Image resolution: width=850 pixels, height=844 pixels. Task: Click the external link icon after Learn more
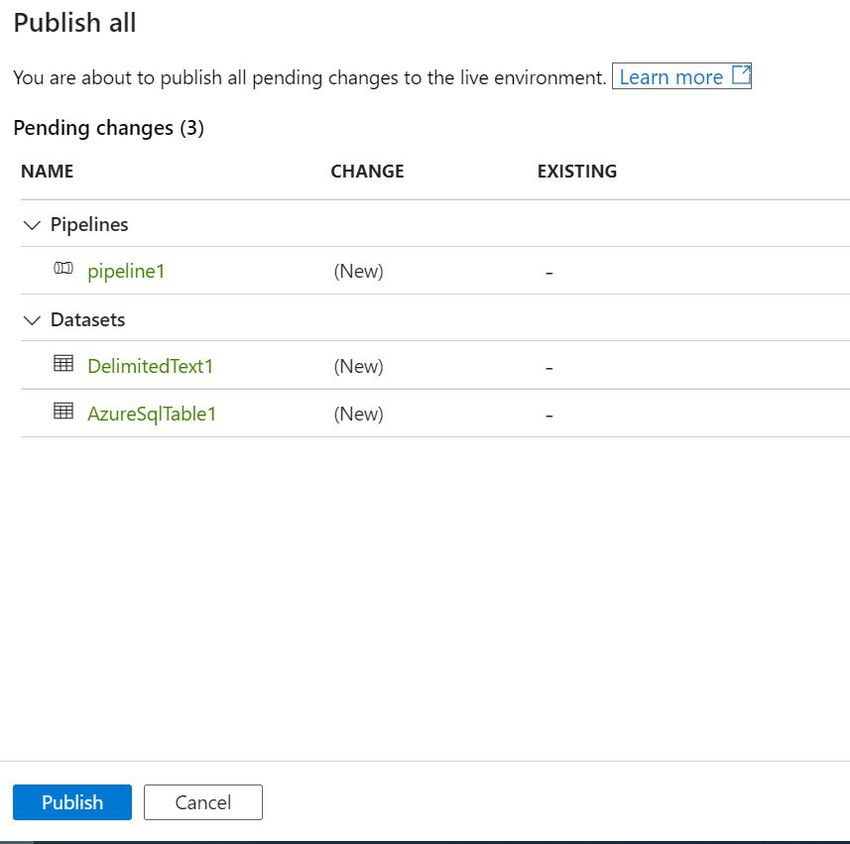[x=741, y=75]
